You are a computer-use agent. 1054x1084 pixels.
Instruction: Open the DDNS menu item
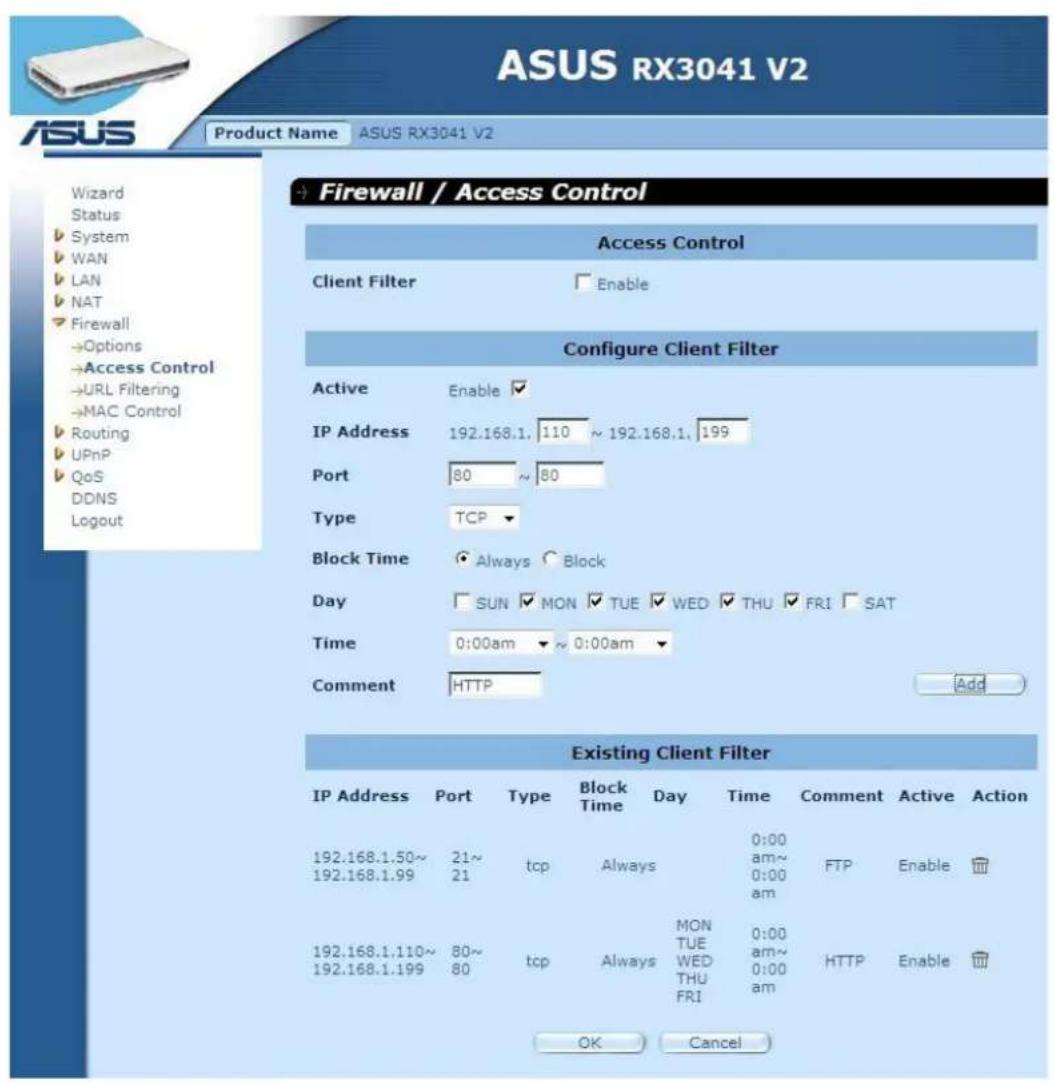click(94, 498)
